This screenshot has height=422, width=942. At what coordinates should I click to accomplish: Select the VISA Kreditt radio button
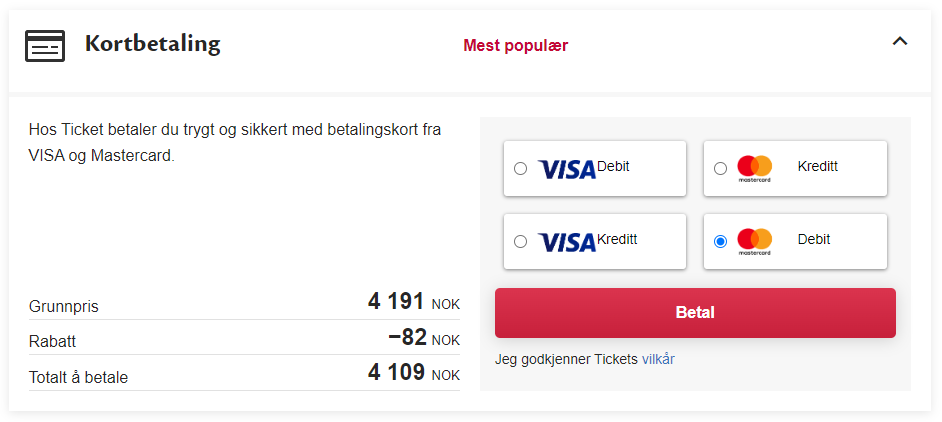[520, 242]
